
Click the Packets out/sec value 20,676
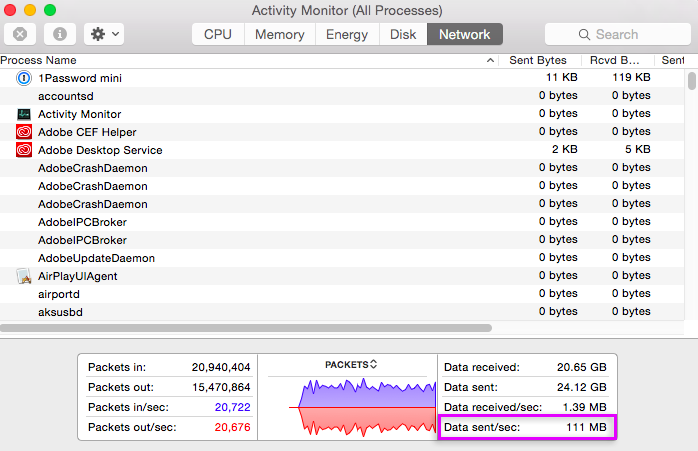point(232,427)
